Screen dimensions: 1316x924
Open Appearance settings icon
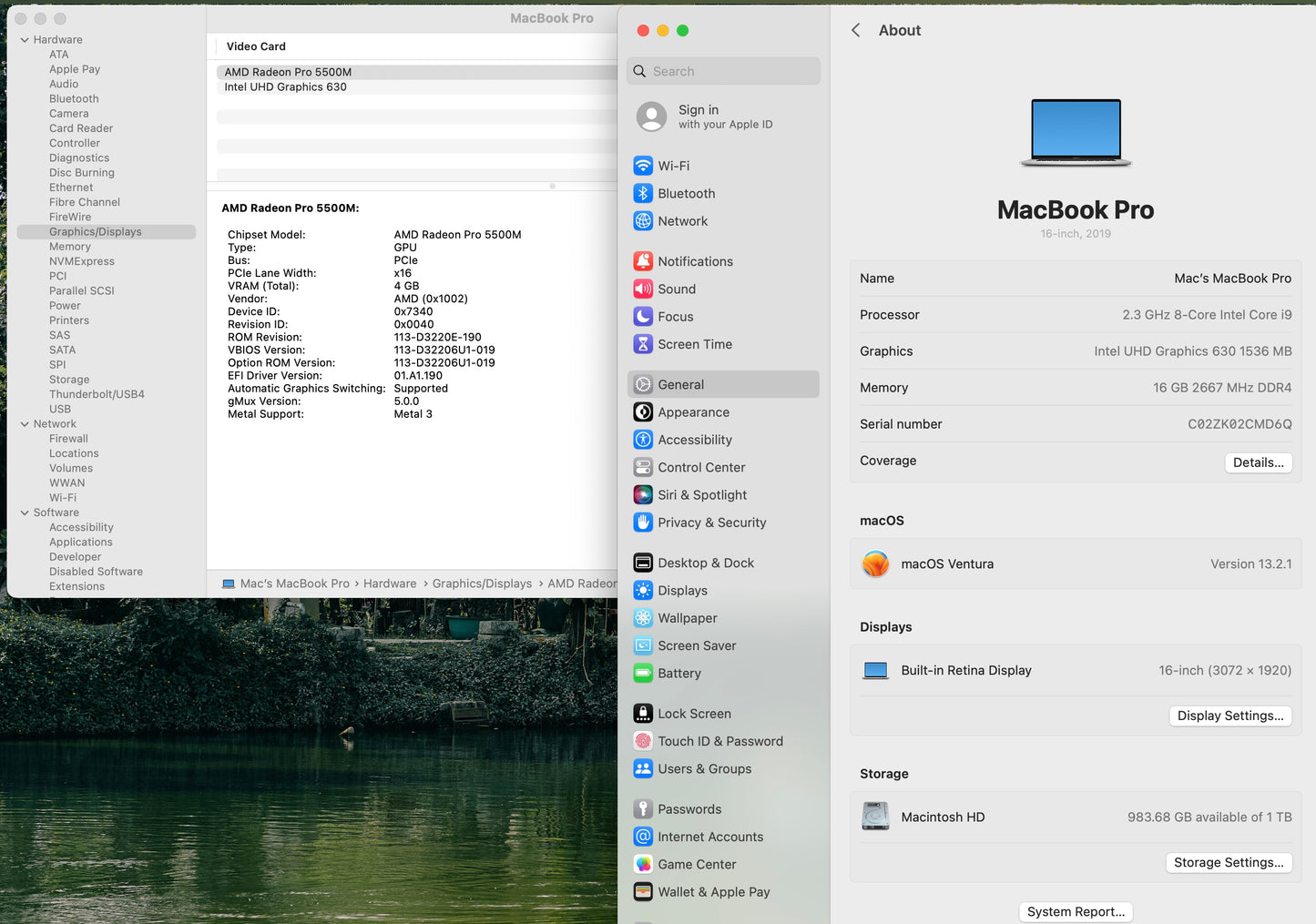click(x=643, y=411)
